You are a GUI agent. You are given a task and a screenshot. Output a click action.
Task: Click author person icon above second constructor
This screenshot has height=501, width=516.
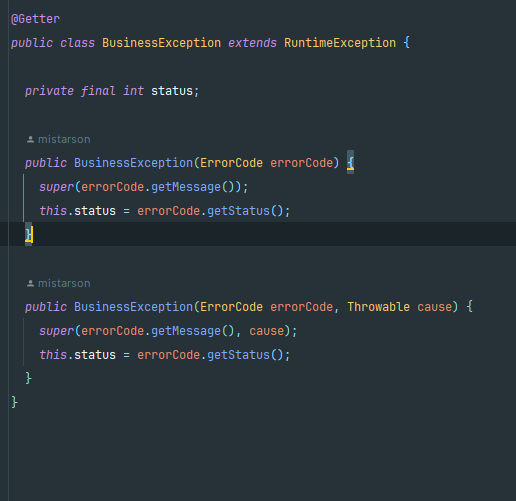(x=30, y=283)
